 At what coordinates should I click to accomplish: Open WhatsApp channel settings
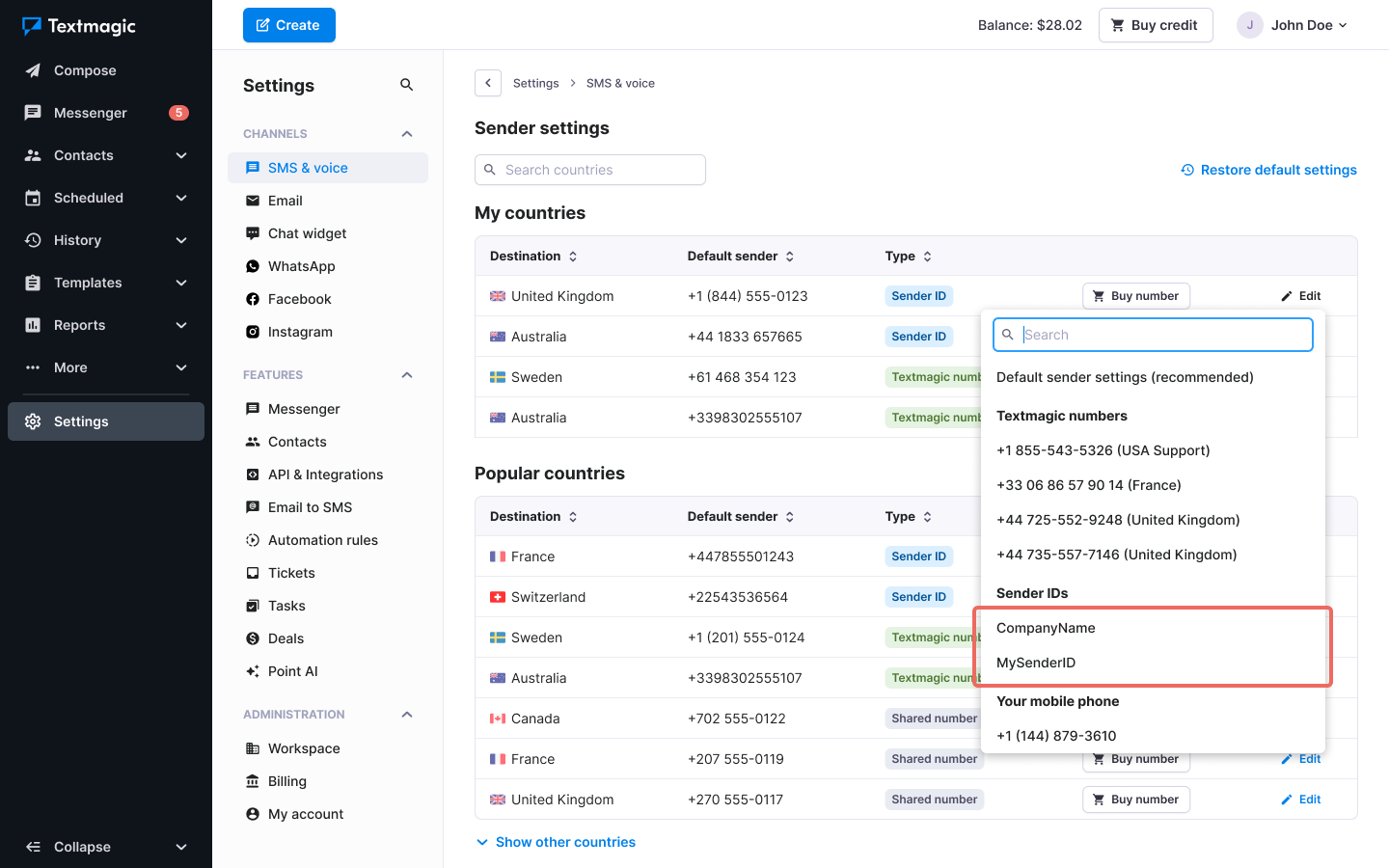(301, 266)
